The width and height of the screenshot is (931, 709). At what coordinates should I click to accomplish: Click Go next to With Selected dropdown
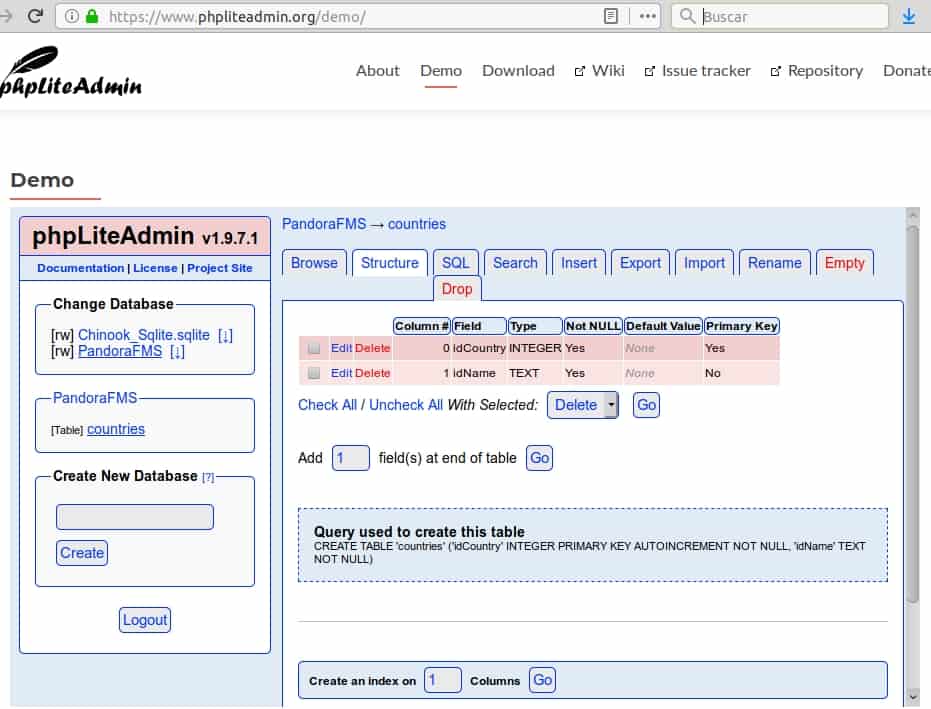(x=646, y=405)
